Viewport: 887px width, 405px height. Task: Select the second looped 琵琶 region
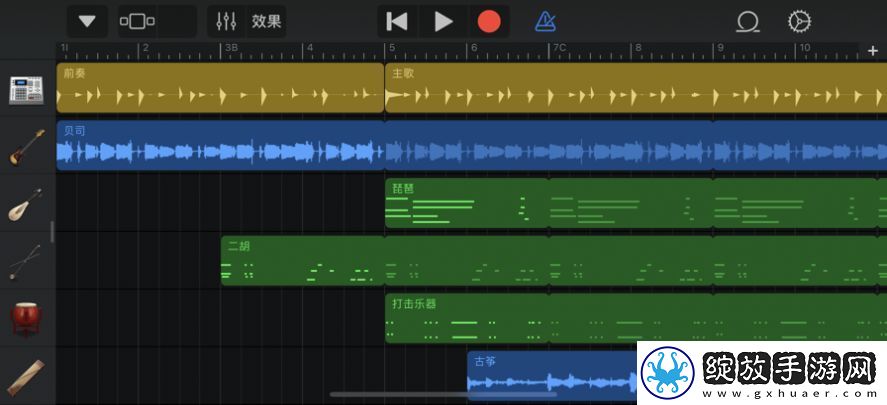click(631, 203)
